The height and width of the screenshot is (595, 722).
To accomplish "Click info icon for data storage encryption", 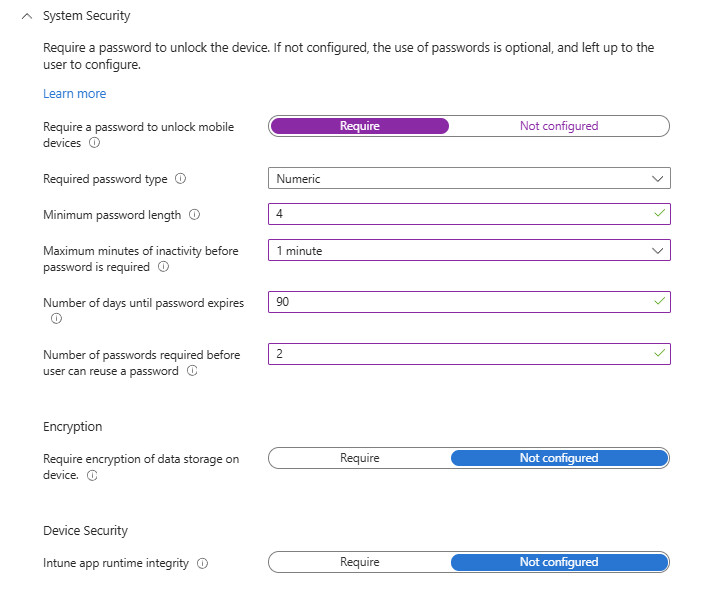I will point(92,476).
